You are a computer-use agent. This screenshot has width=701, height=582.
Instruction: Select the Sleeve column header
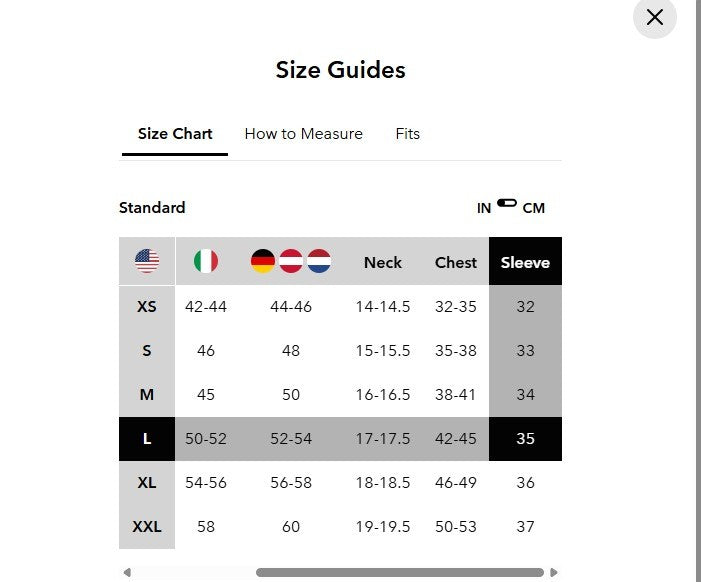[525, 262]
